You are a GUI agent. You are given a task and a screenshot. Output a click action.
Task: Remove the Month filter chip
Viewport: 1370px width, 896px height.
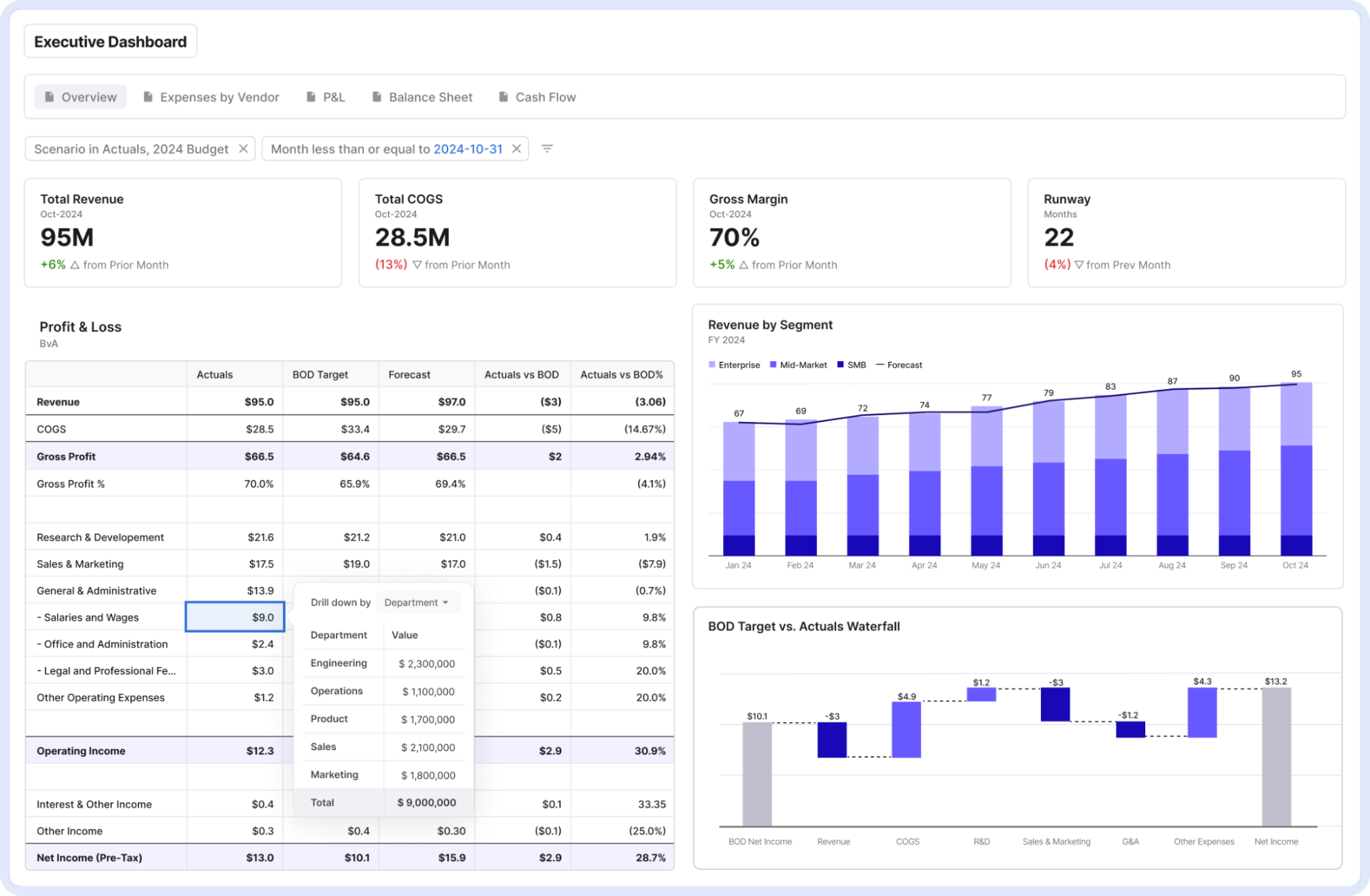tap(517, 149)
